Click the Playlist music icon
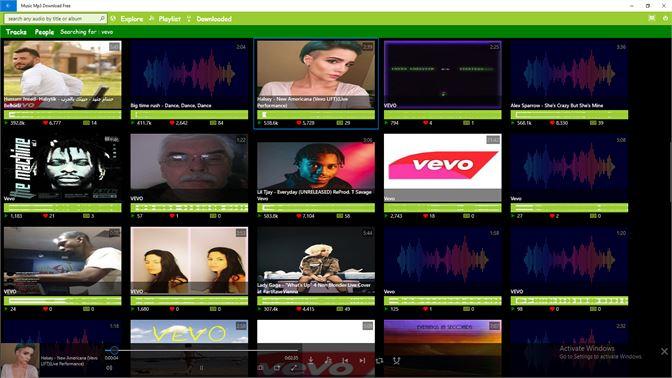Screen dimensions: 672x378 click(x=151, y=18)
